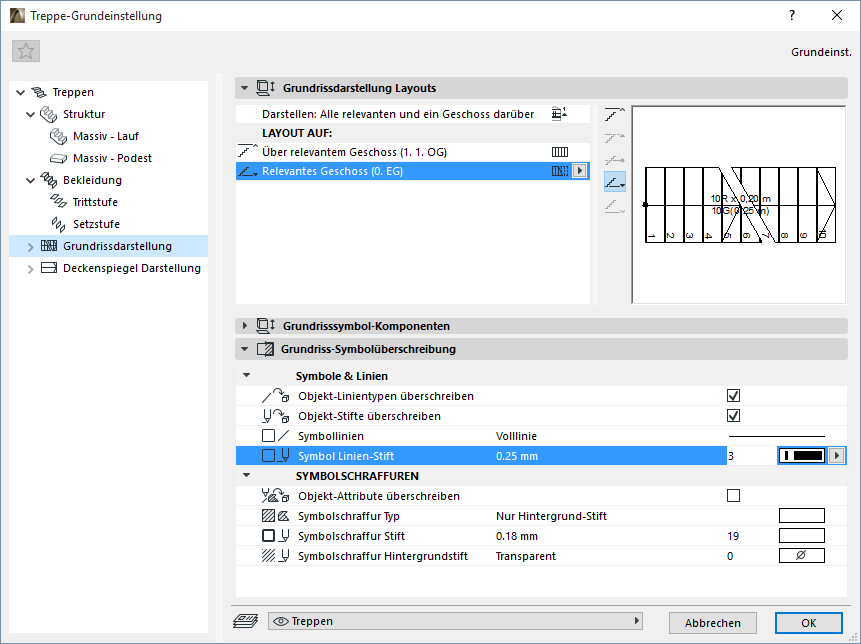
Task: Click Objekt-Stifte überschreiben icon
Action: coord(275,416)
